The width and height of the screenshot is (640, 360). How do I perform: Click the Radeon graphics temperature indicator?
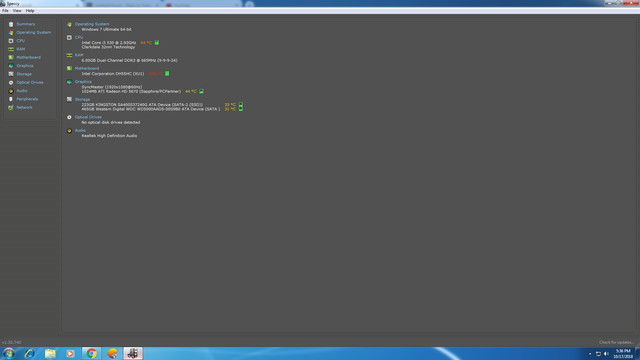click(201, 91)
